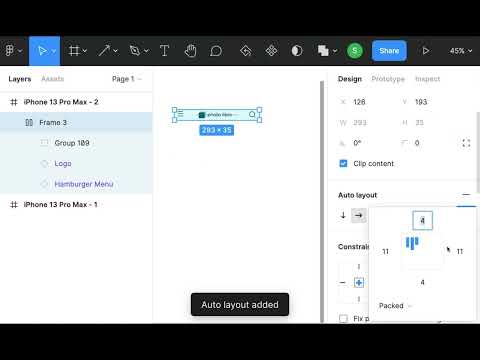Click the mask/contrast icon in toolbar

297,51
